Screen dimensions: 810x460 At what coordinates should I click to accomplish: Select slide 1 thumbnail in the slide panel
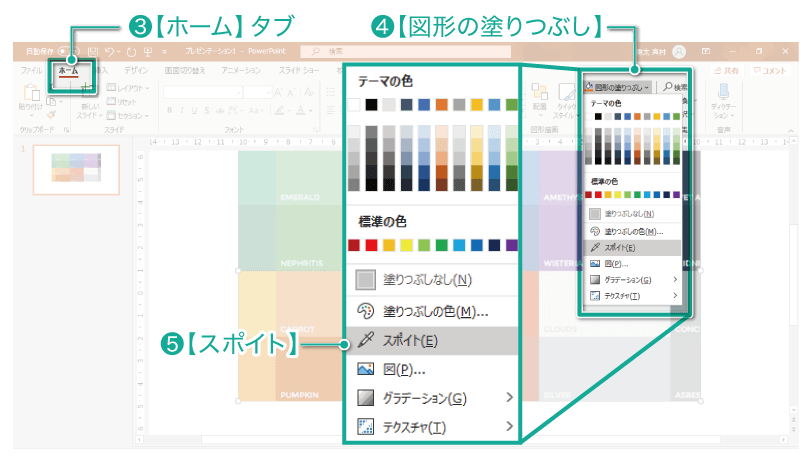pos(76,170)
